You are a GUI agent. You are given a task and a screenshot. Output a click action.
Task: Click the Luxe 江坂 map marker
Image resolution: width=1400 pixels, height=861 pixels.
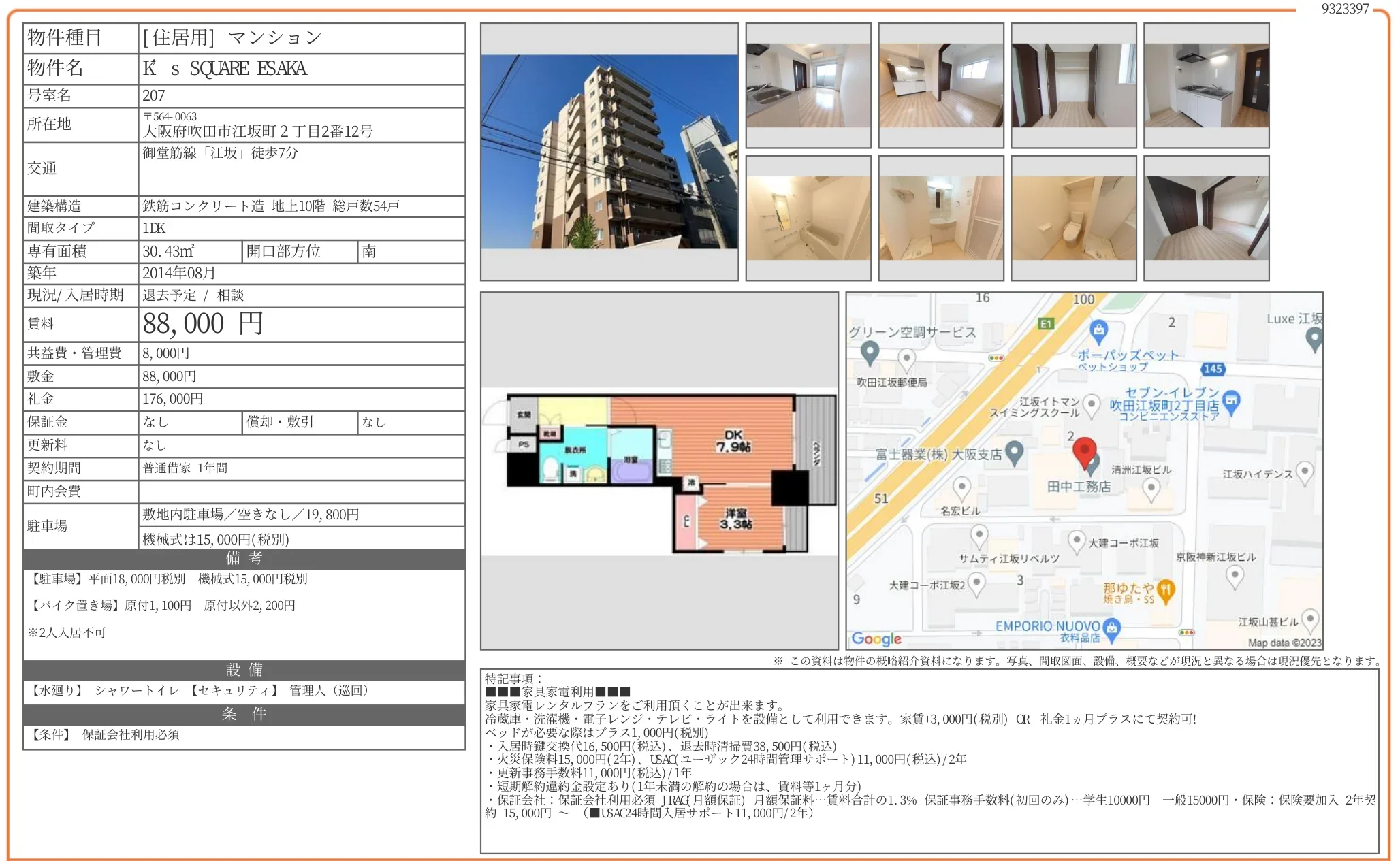pos(1314,338)
